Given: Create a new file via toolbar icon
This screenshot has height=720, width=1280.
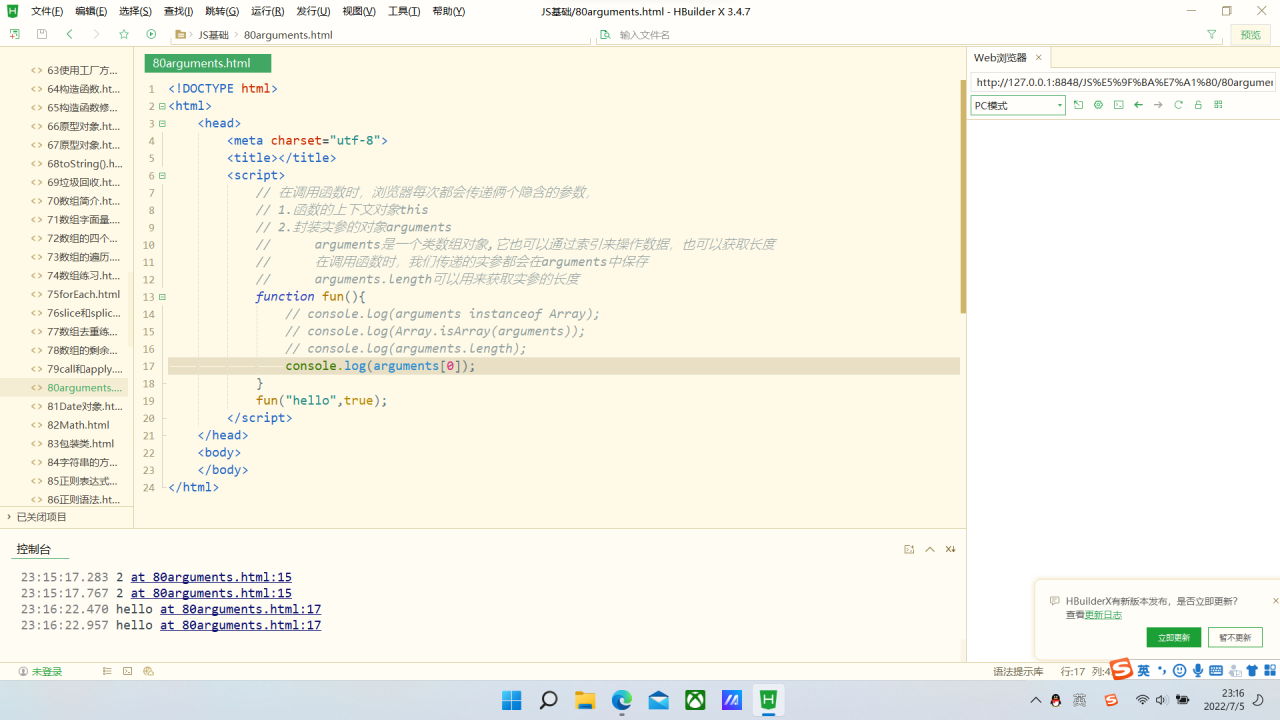Looking at the screenshot, I should [14, 34].
